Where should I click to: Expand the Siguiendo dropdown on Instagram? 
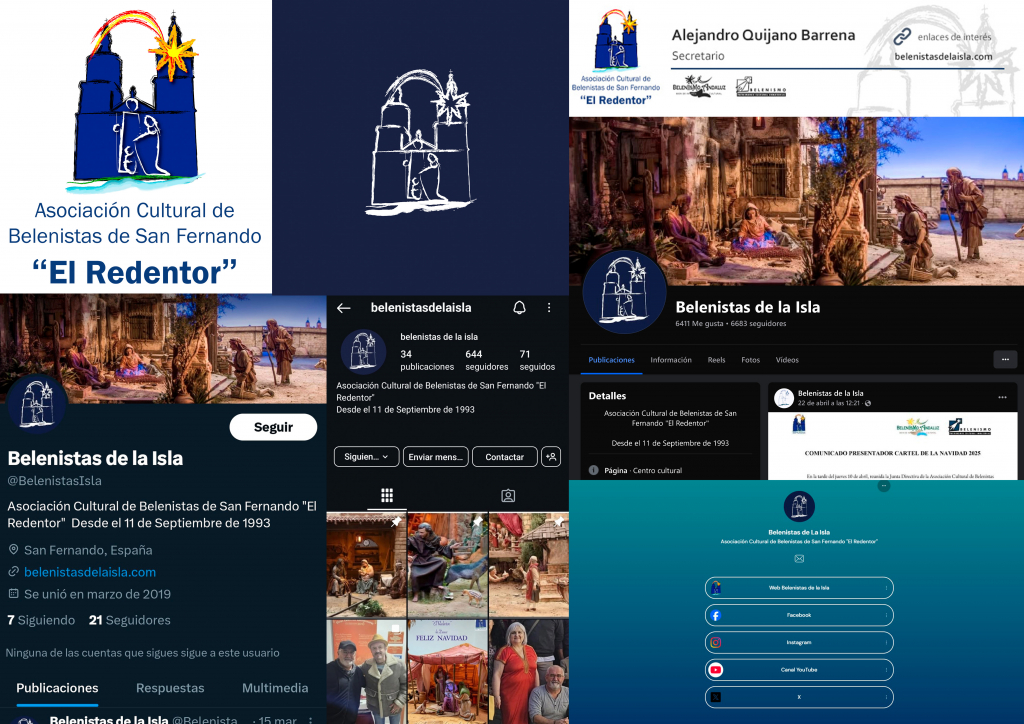(x=366, y=457)
